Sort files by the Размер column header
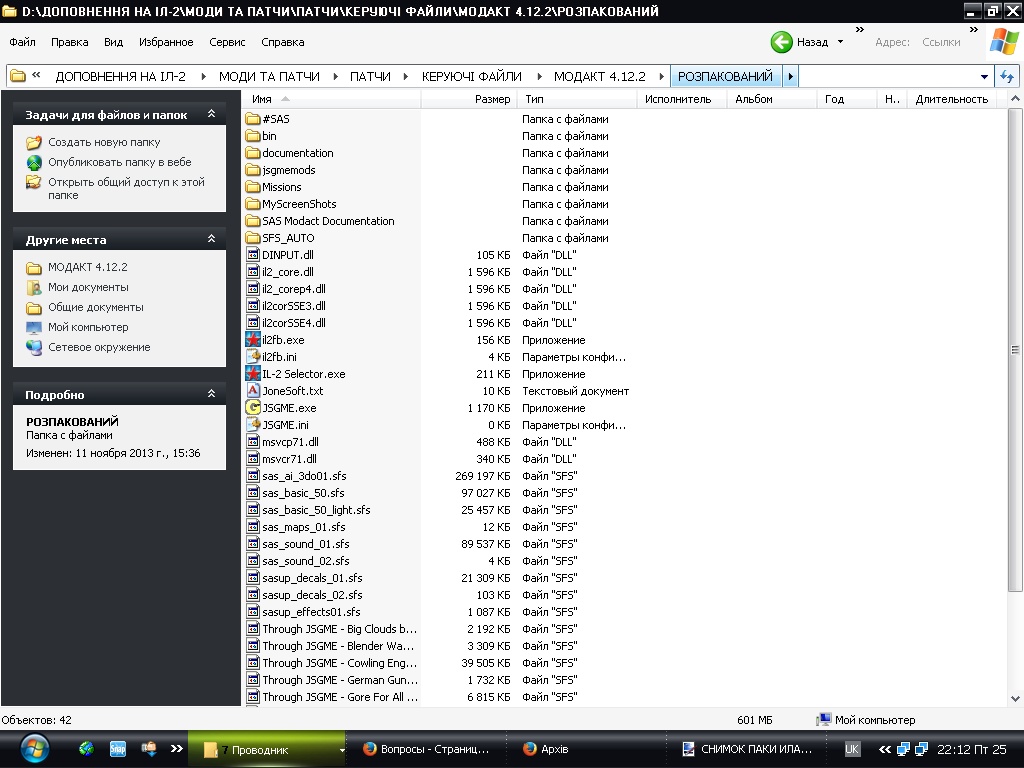This screenshot has width=1024, height=768. click(x=469, y=99)
